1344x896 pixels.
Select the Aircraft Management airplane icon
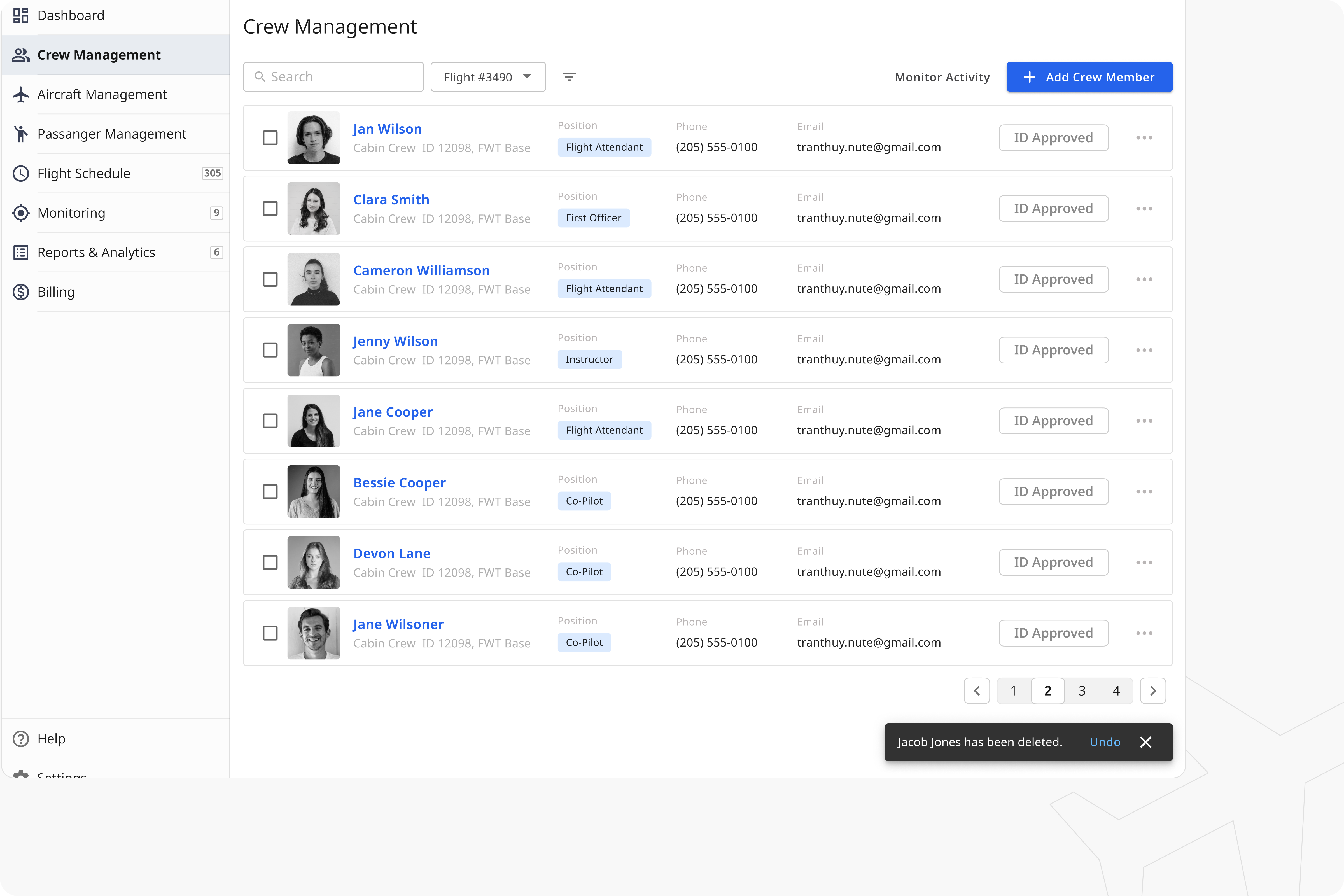pyautogui.click(x=20, y=94)
